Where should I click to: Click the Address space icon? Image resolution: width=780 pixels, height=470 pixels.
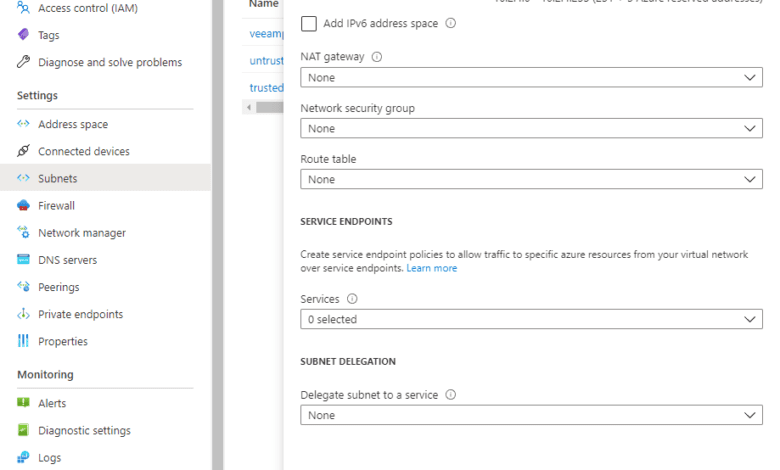tap(23, 123)
